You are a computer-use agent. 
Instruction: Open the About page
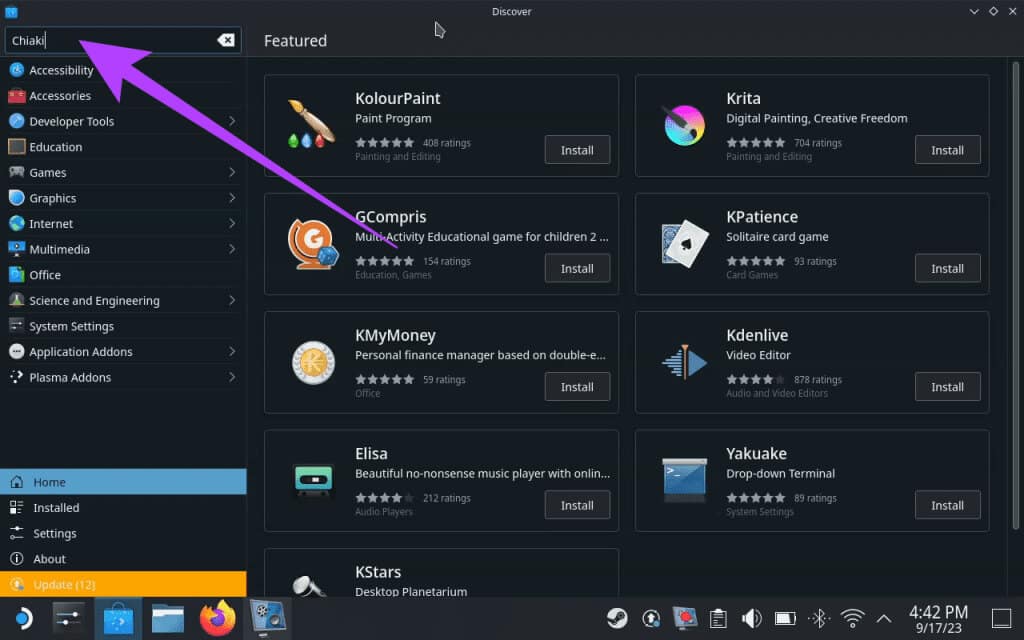click(x=123, y=559)
